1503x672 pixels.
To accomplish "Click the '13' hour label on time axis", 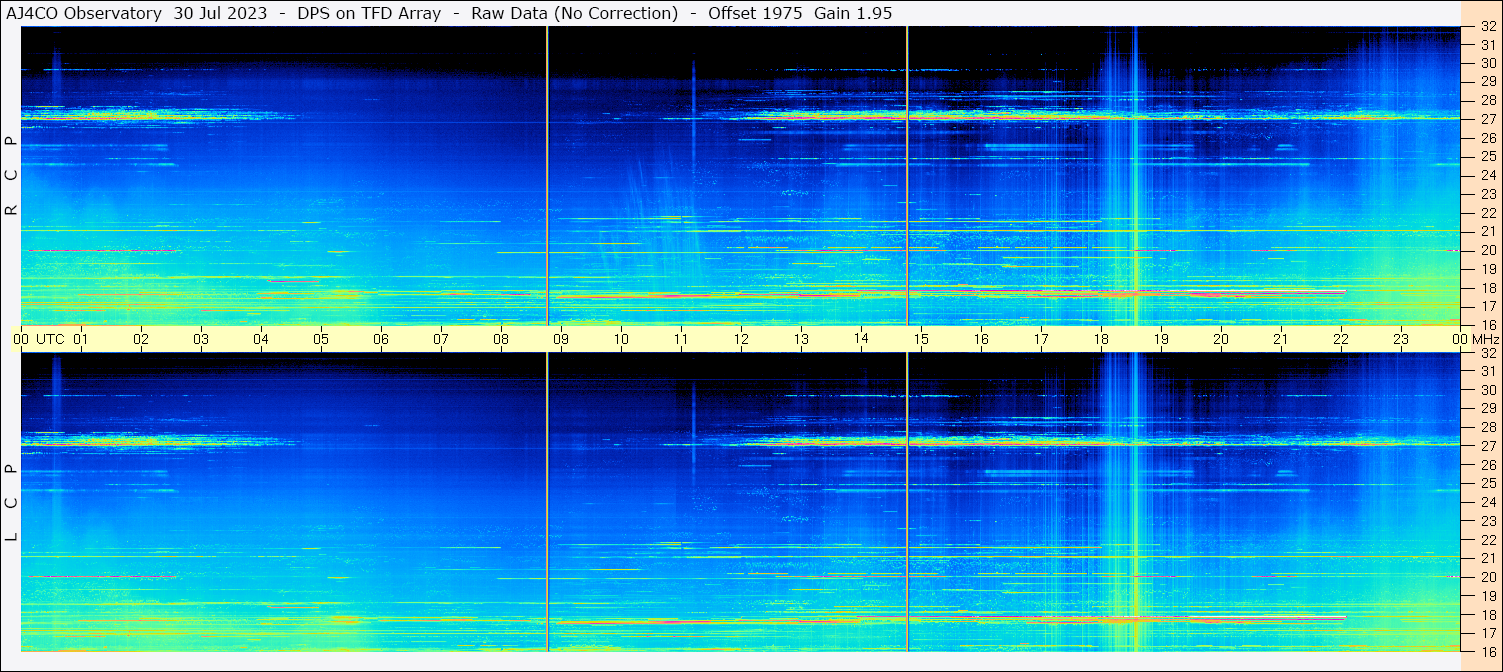I will (801, 339).
